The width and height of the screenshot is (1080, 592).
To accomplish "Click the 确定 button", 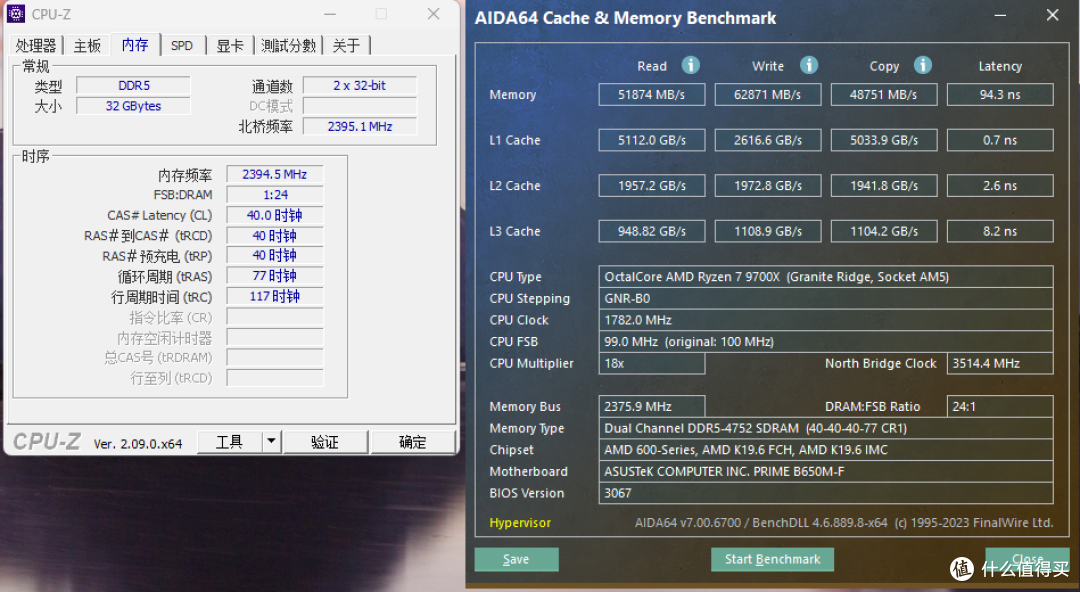I will click(413, 442).
